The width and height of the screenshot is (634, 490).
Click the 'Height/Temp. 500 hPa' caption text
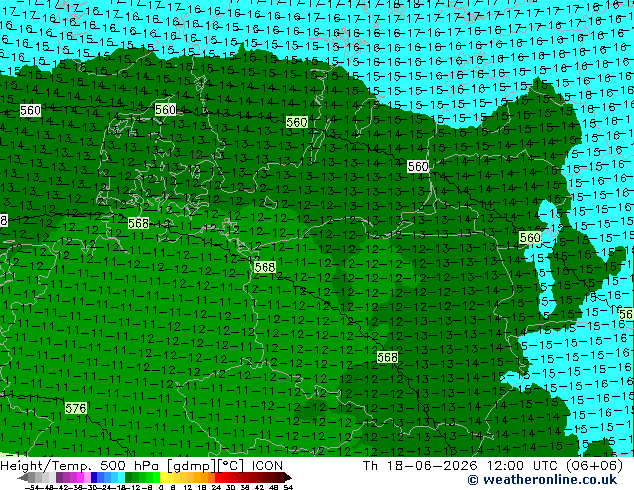point(82,466)
